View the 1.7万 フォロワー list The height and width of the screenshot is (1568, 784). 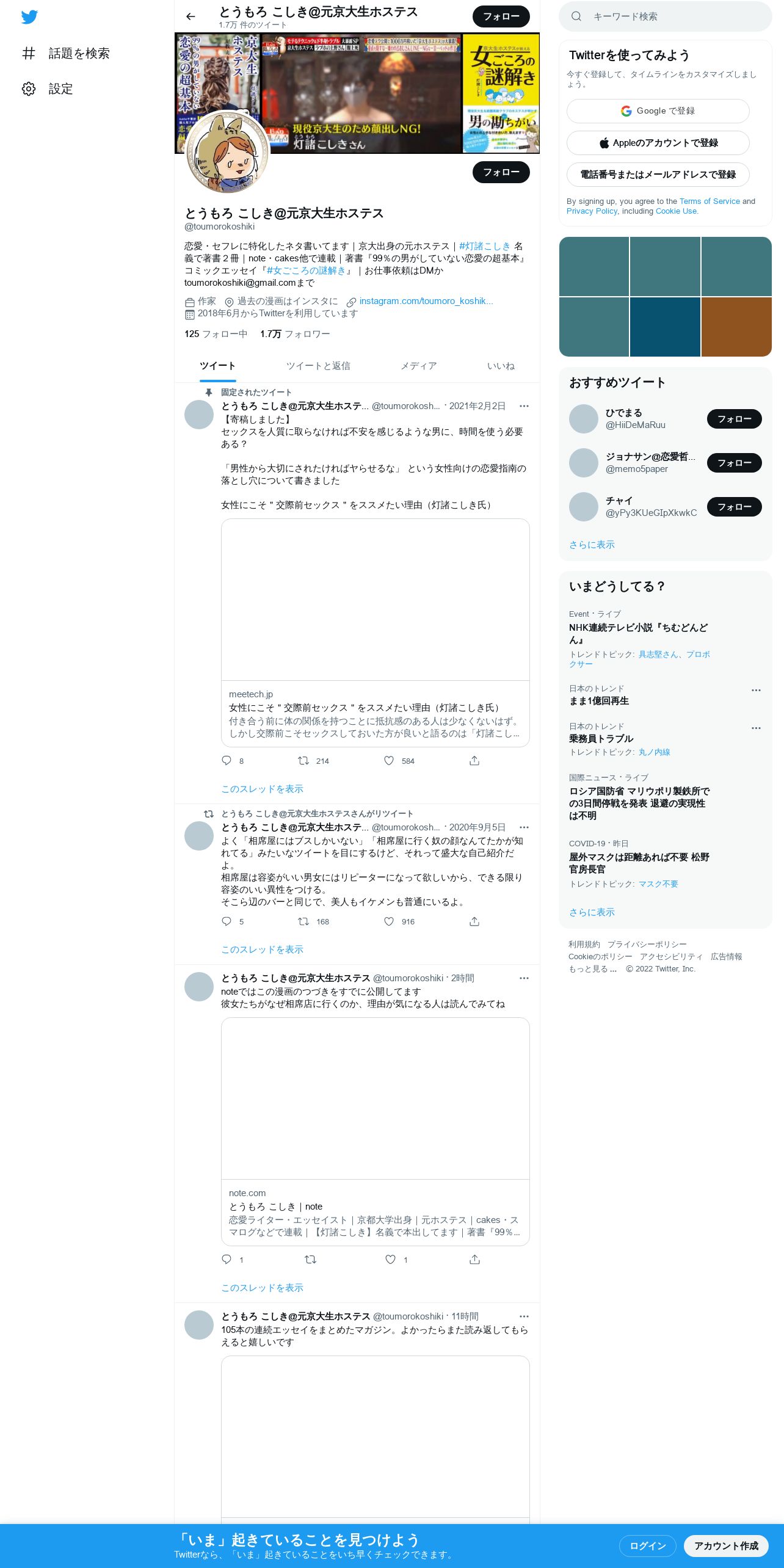pos(295,334)
